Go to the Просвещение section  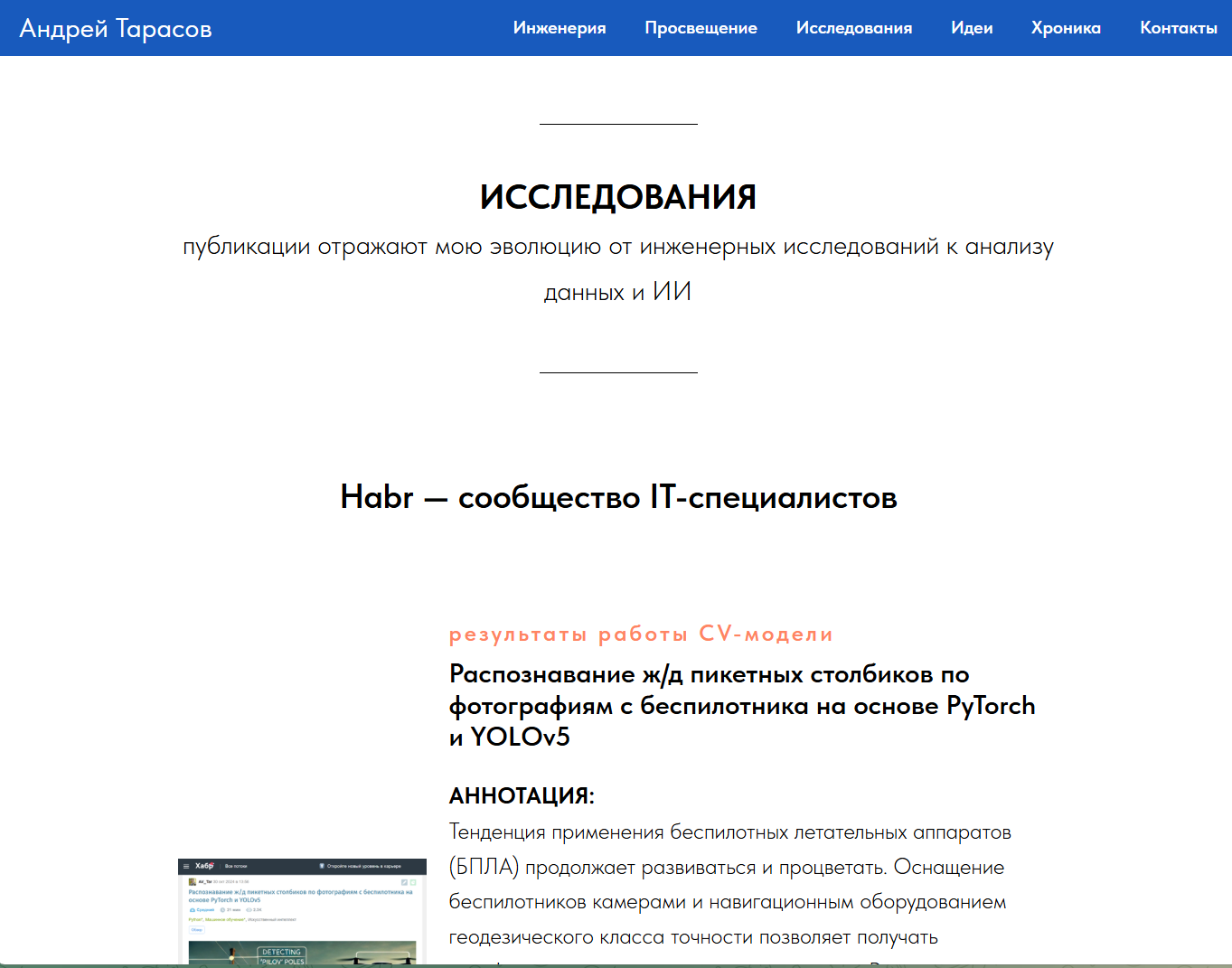(x=701, y=28)
